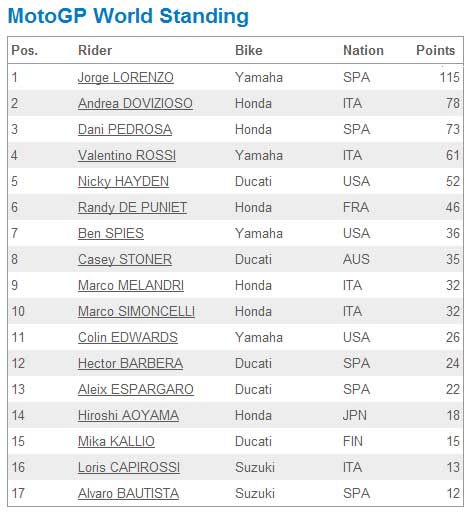
Task: Open Marco MELANDRI rider link
Action: pos(131,285)
